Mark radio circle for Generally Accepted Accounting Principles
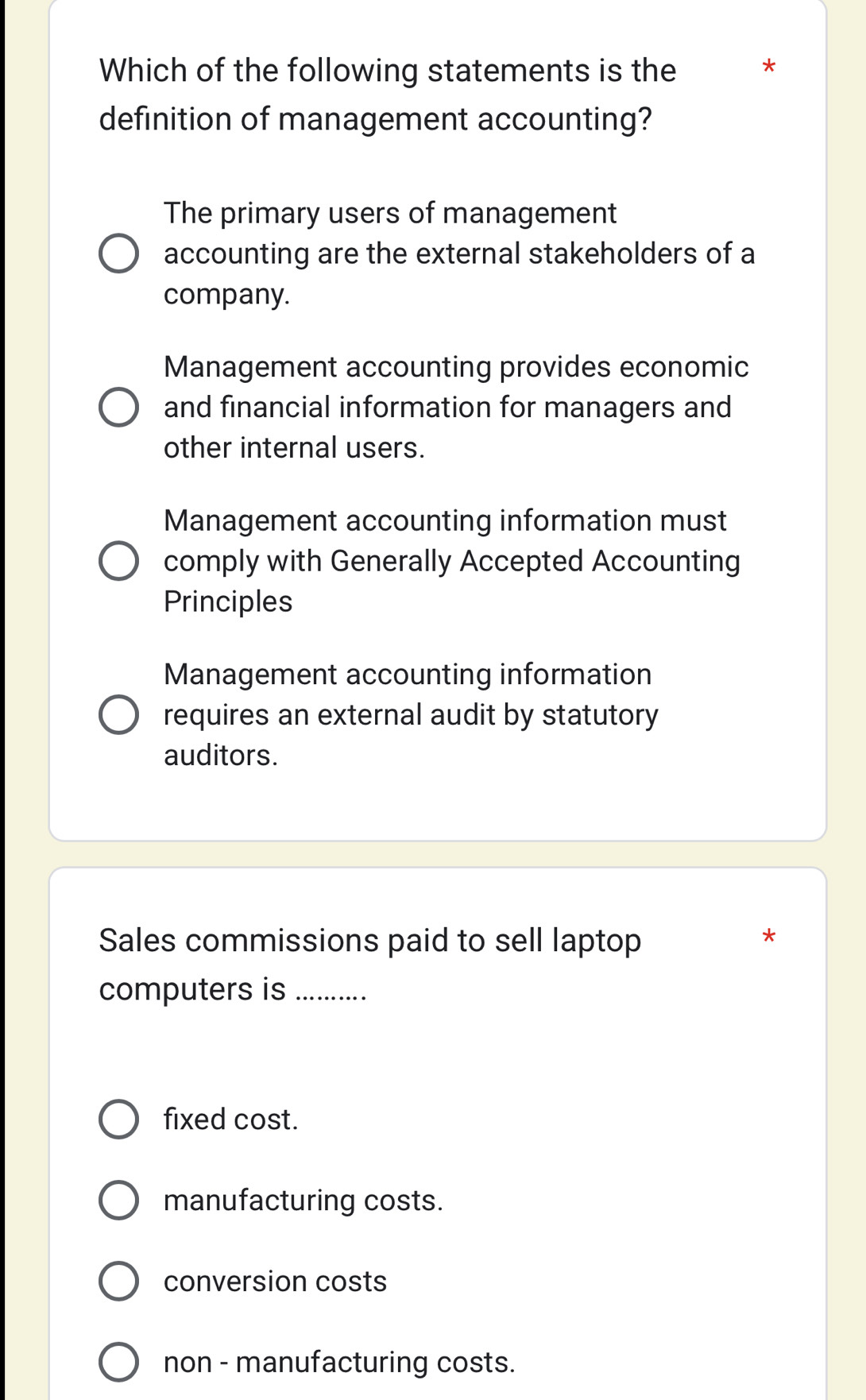The width and height of the screenshot is (866, 1400). [x=118, y=561]
